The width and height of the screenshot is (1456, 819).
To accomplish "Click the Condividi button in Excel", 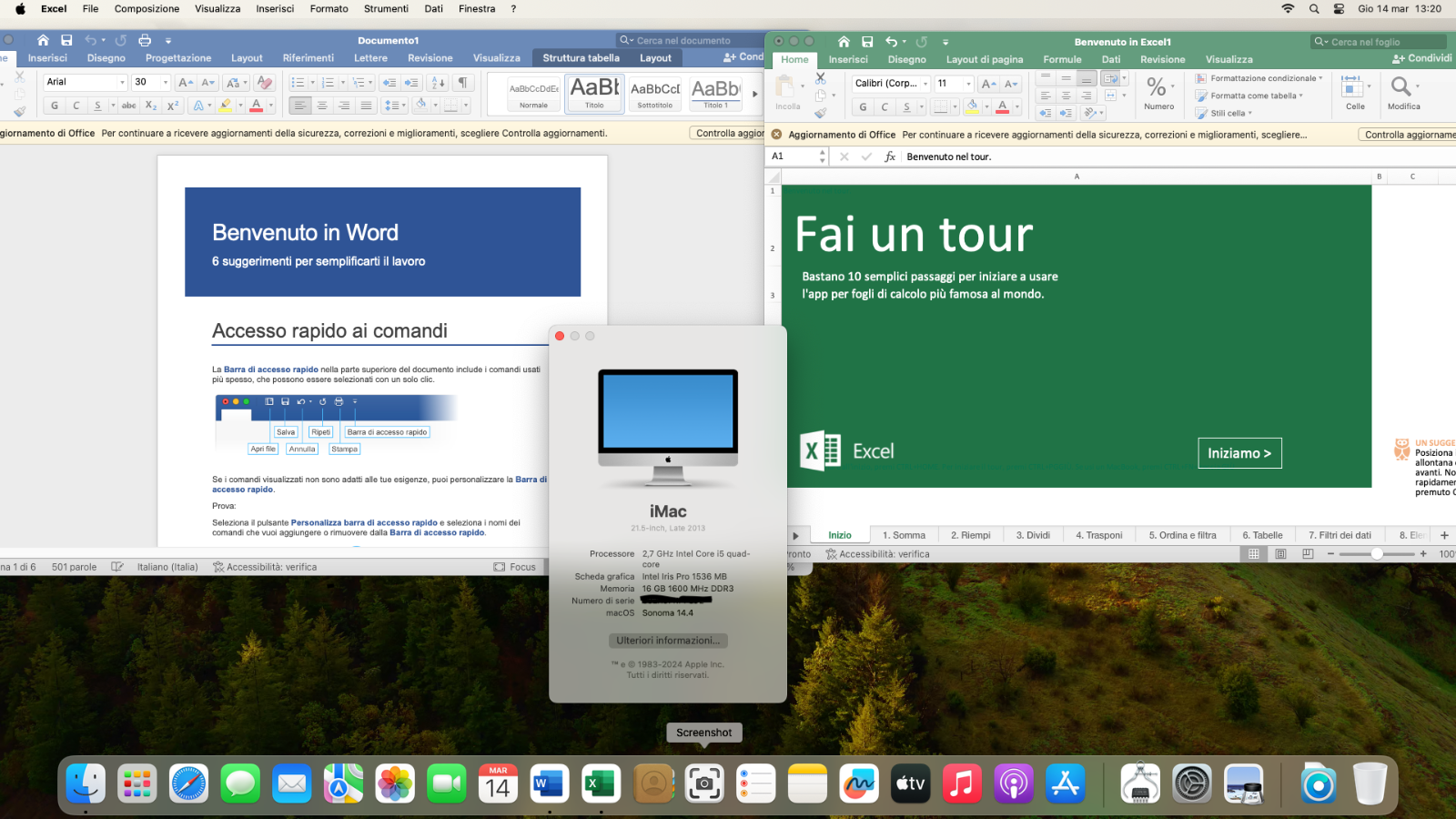I will point(1422,58).
